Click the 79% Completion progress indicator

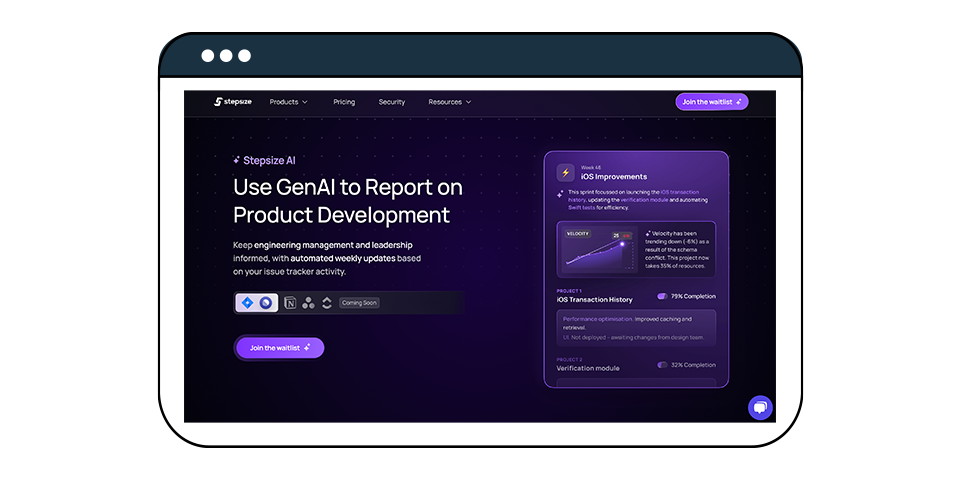click(686, 296)
